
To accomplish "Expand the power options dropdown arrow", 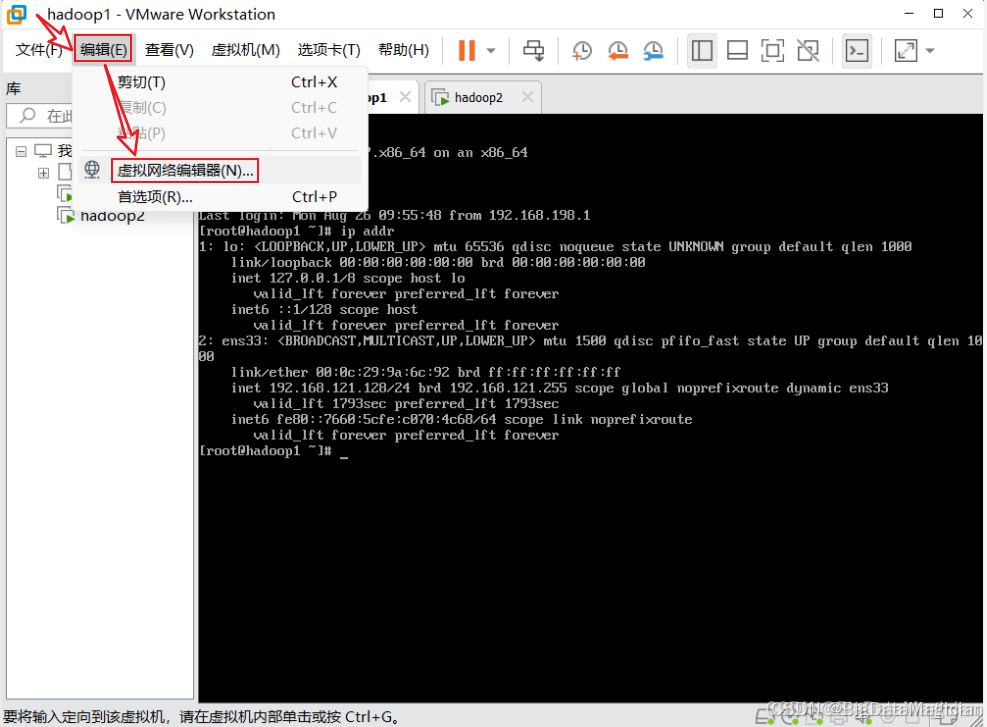I will coord(491,50).
